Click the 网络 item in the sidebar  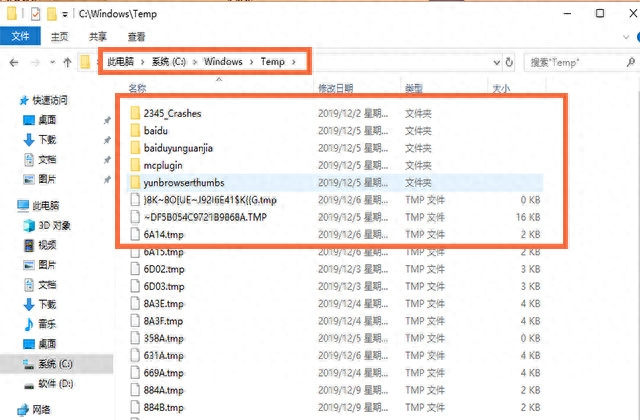click(42, 409)
